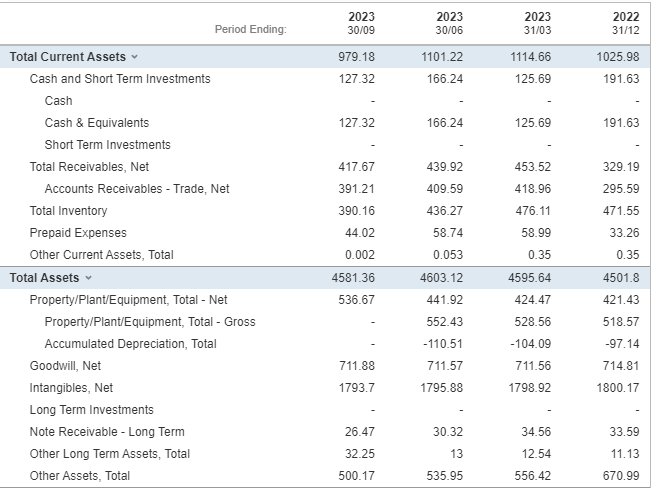Select Property/Plant/Equipment, Total - Net label
This screenshot has height=488, width=653.
128,300
